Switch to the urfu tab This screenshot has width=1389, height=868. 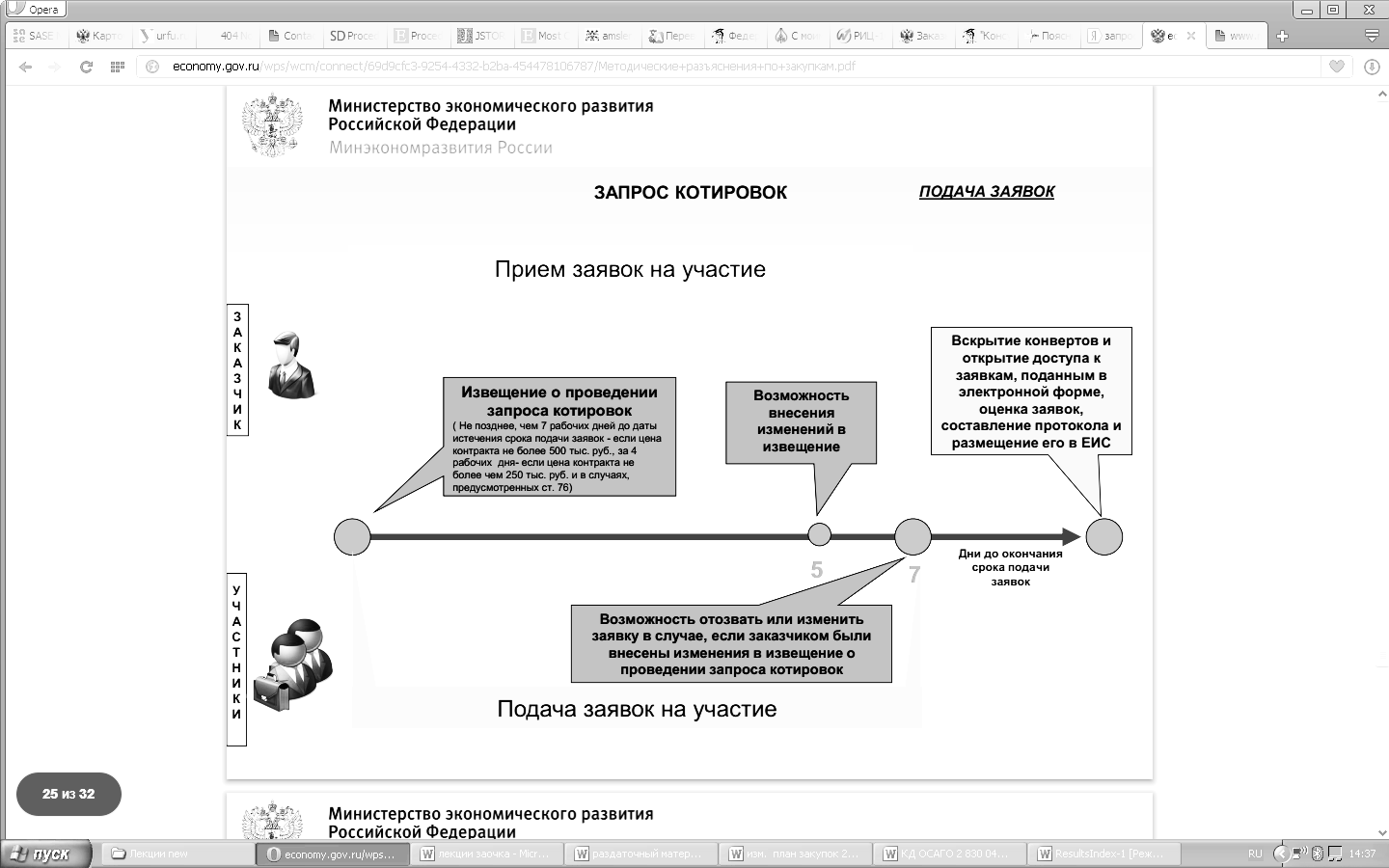tap(162, 36)
